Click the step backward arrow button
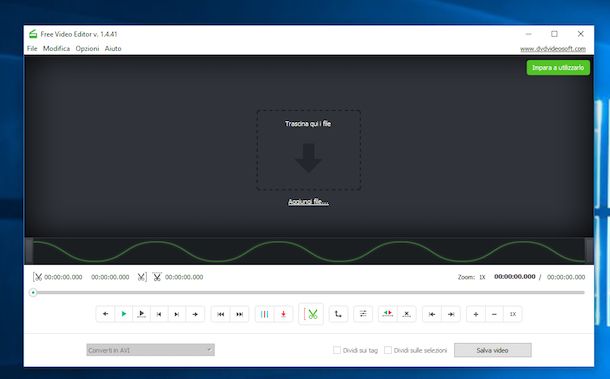 pyautogui.click(x=105, y=314)
